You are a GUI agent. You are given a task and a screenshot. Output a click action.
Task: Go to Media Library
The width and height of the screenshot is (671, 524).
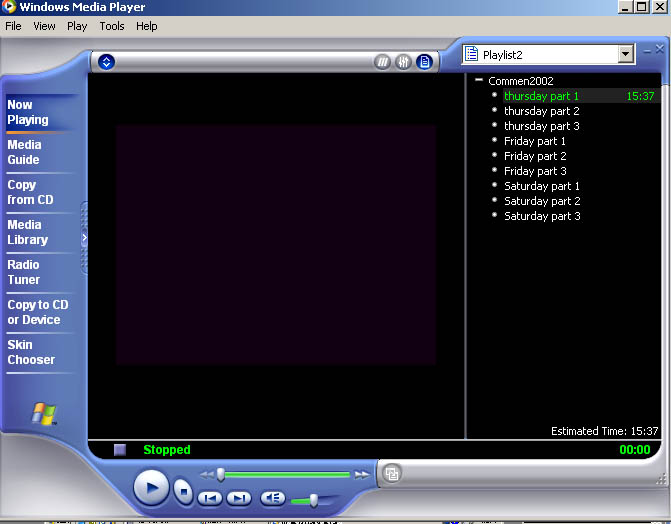27,232
